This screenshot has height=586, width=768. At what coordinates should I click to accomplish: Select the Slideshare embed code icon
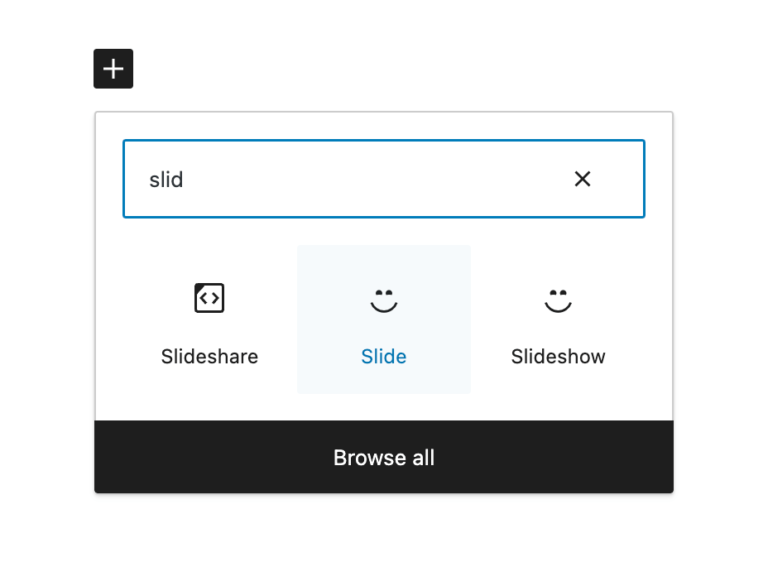(209, 298)
